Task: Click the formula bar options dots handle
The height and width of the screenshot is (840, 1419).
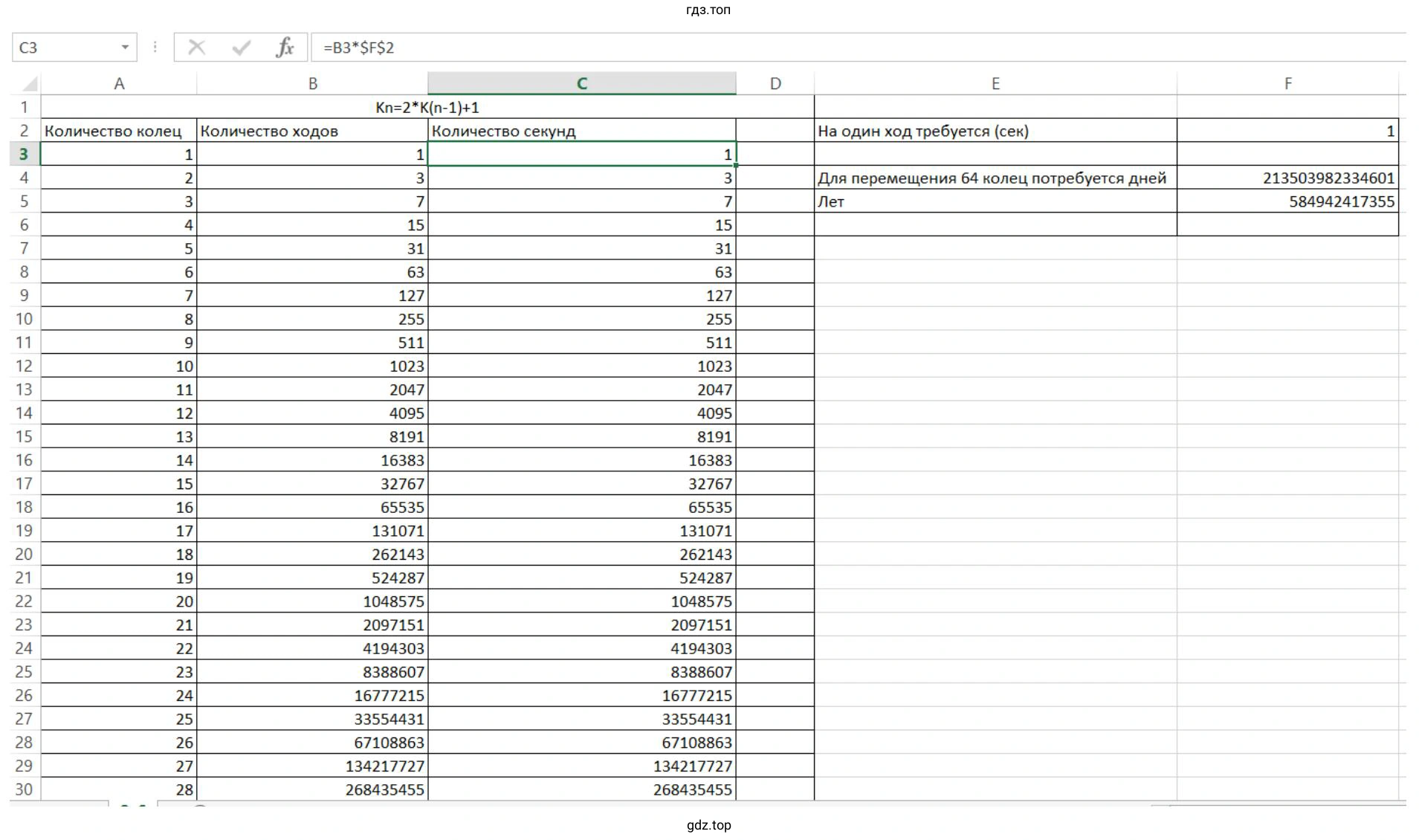Action: point(155,48)
